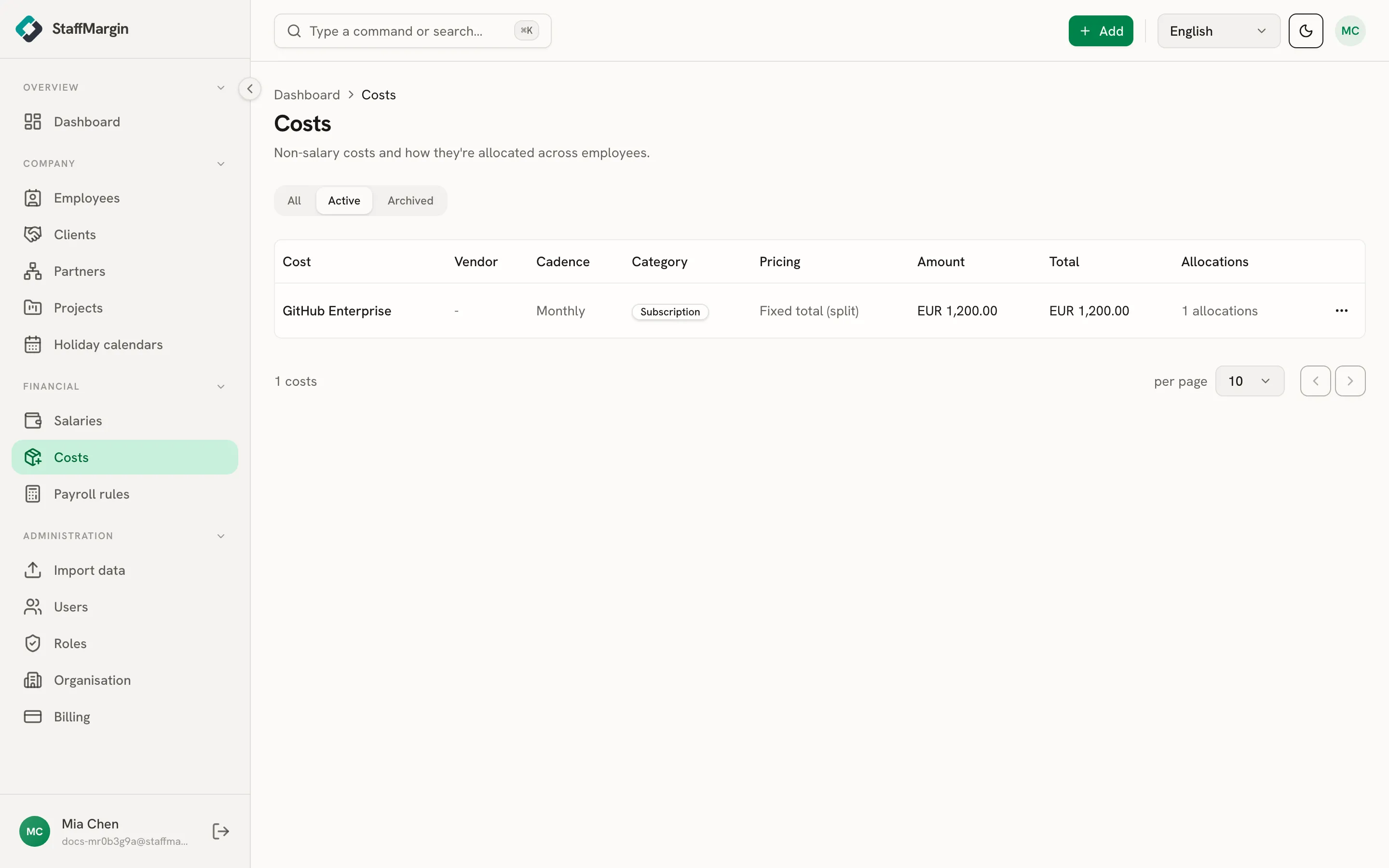Click the Fixed total (split) pricing cell
The image size is (1389, 868).
point(809,311)
